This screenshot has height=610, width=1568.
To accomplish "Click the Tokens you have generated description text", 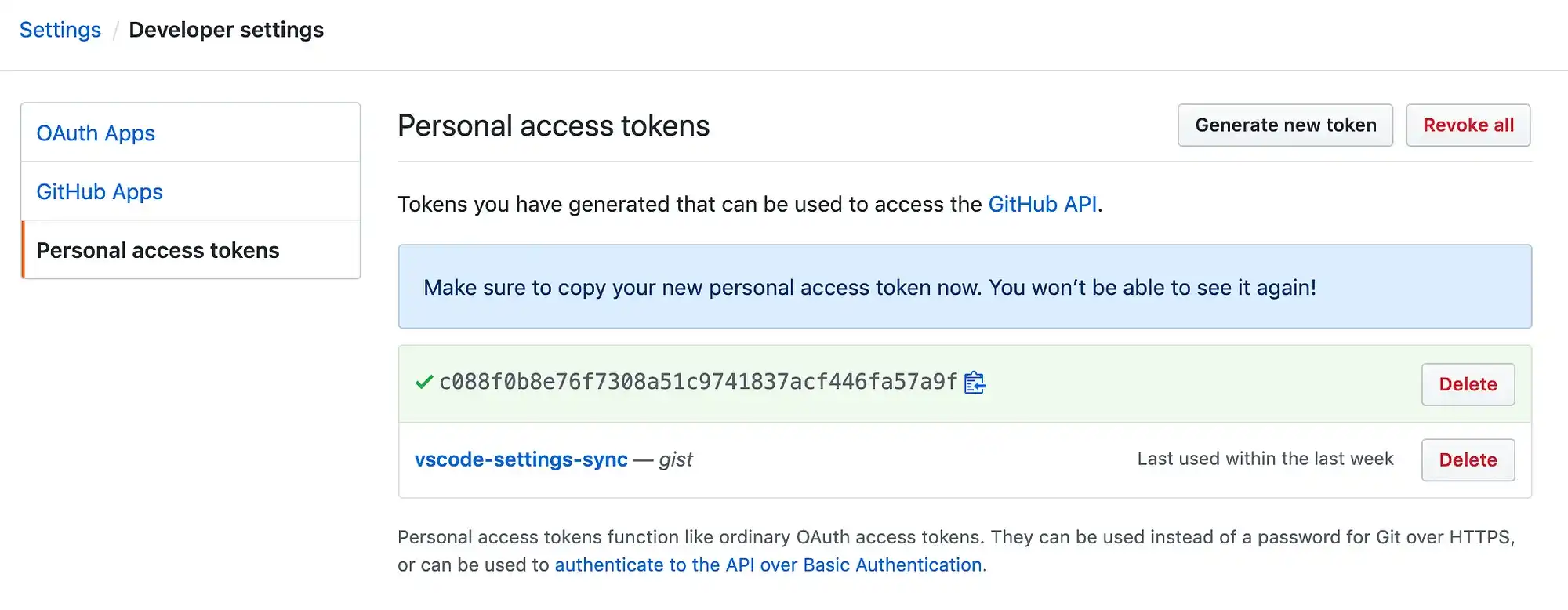I will pyautogui.click(x=750, y=205).
